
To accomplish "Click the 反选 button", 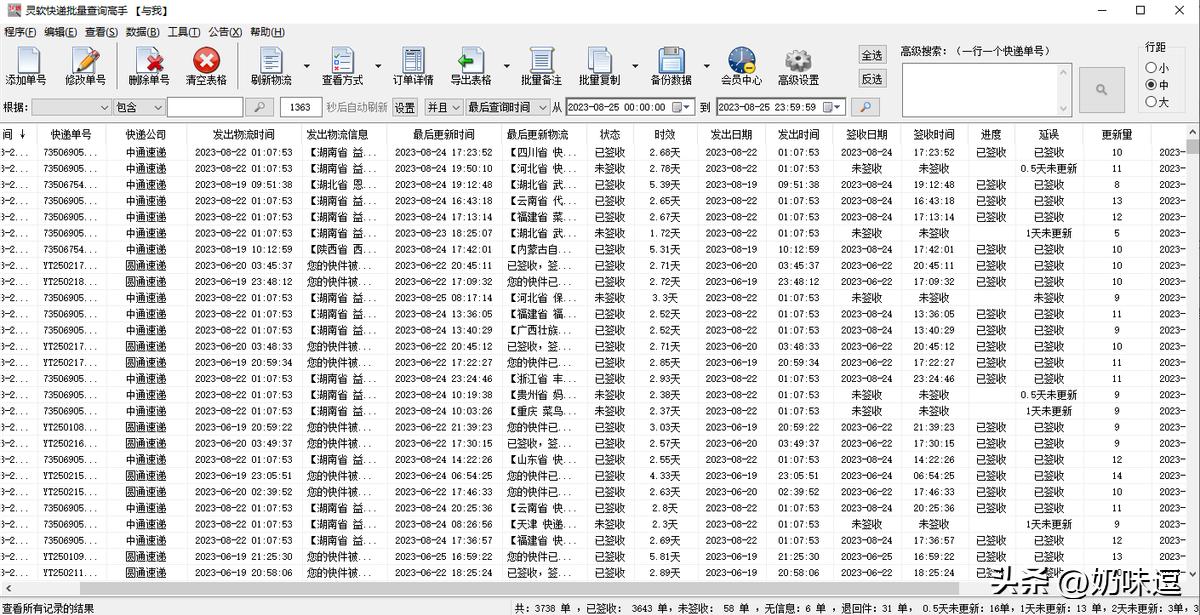I will pyautogui.click(x=872, y=79).
